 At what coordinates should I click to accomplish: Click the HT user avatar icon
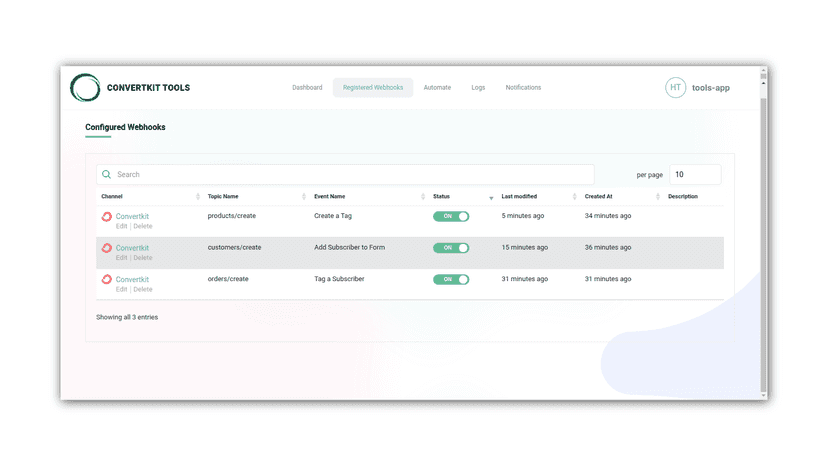675,88
